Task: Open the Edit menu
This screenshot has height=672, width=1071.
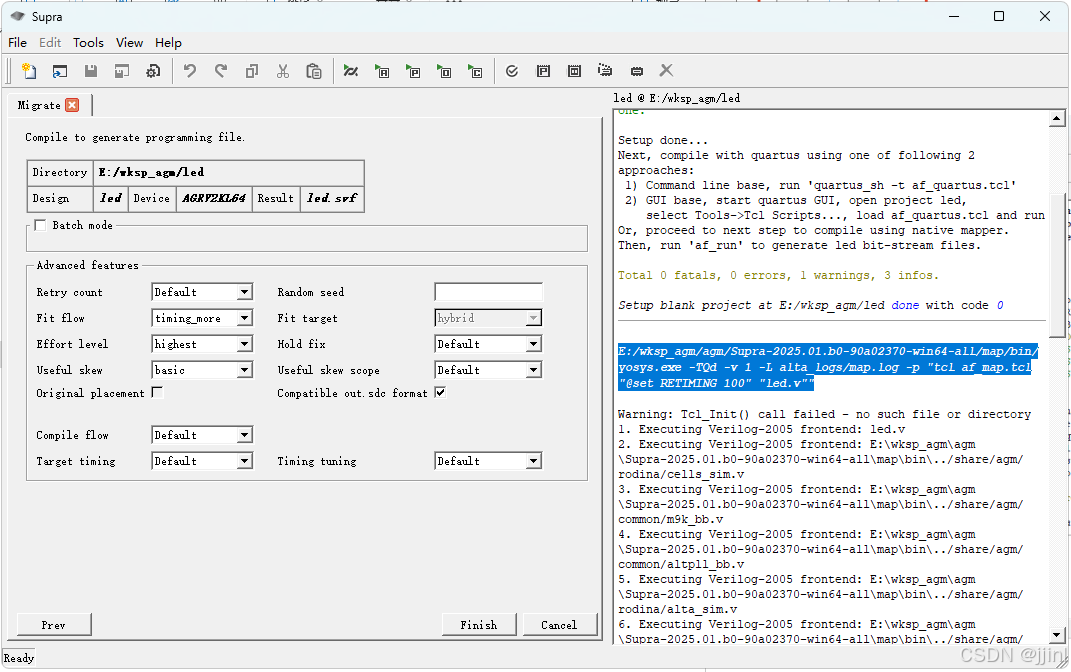Action: [x=50, y=42]
